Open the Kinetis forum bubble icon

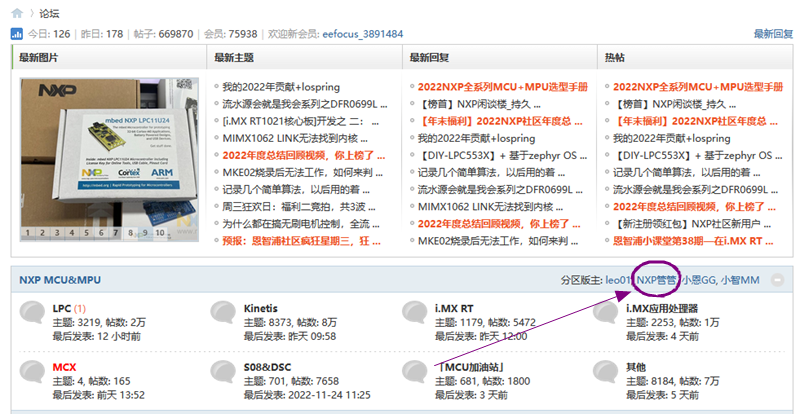[223, 312]
